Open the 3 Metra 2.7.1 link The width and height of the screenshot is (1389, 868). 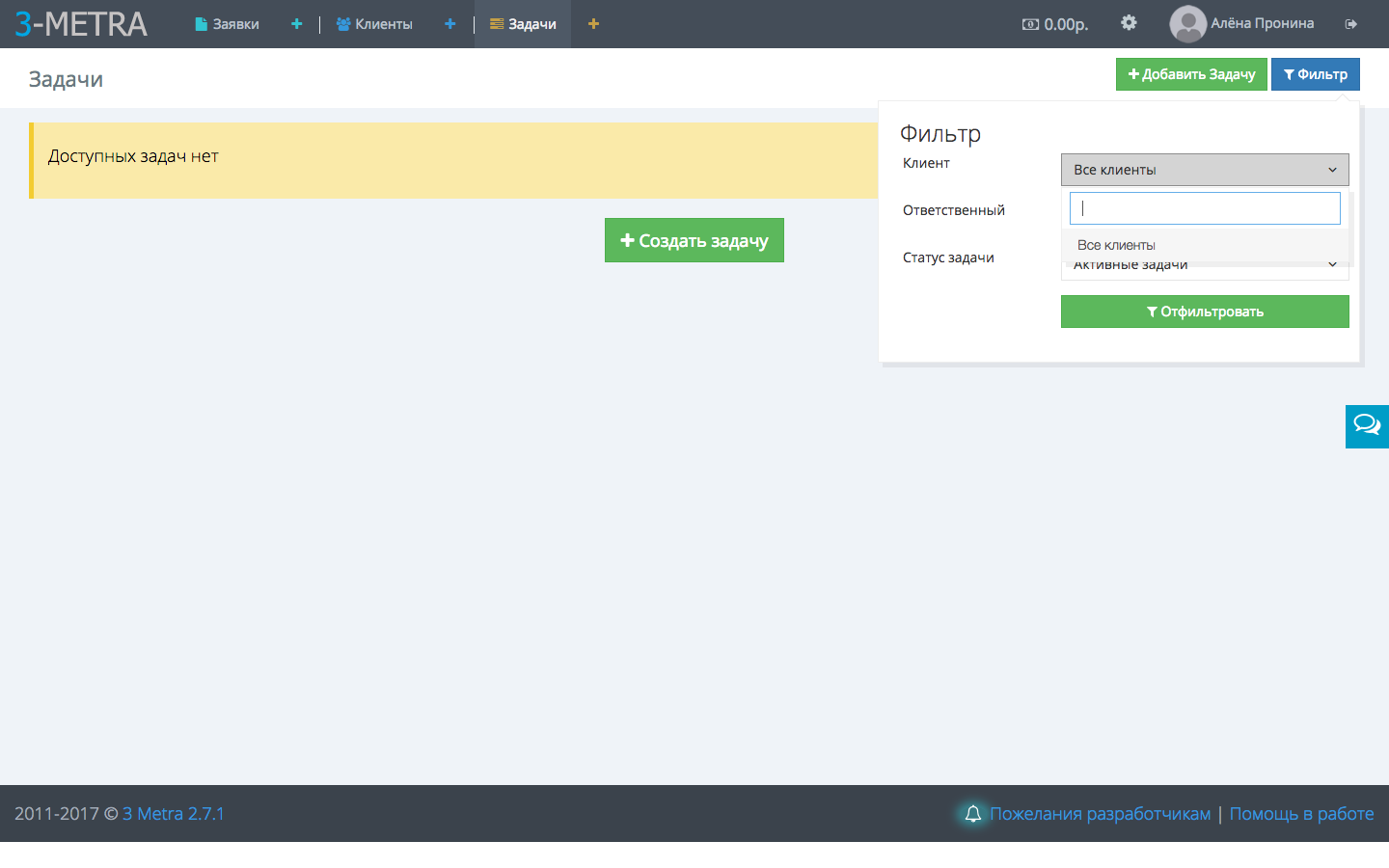[x=174, y=814]
